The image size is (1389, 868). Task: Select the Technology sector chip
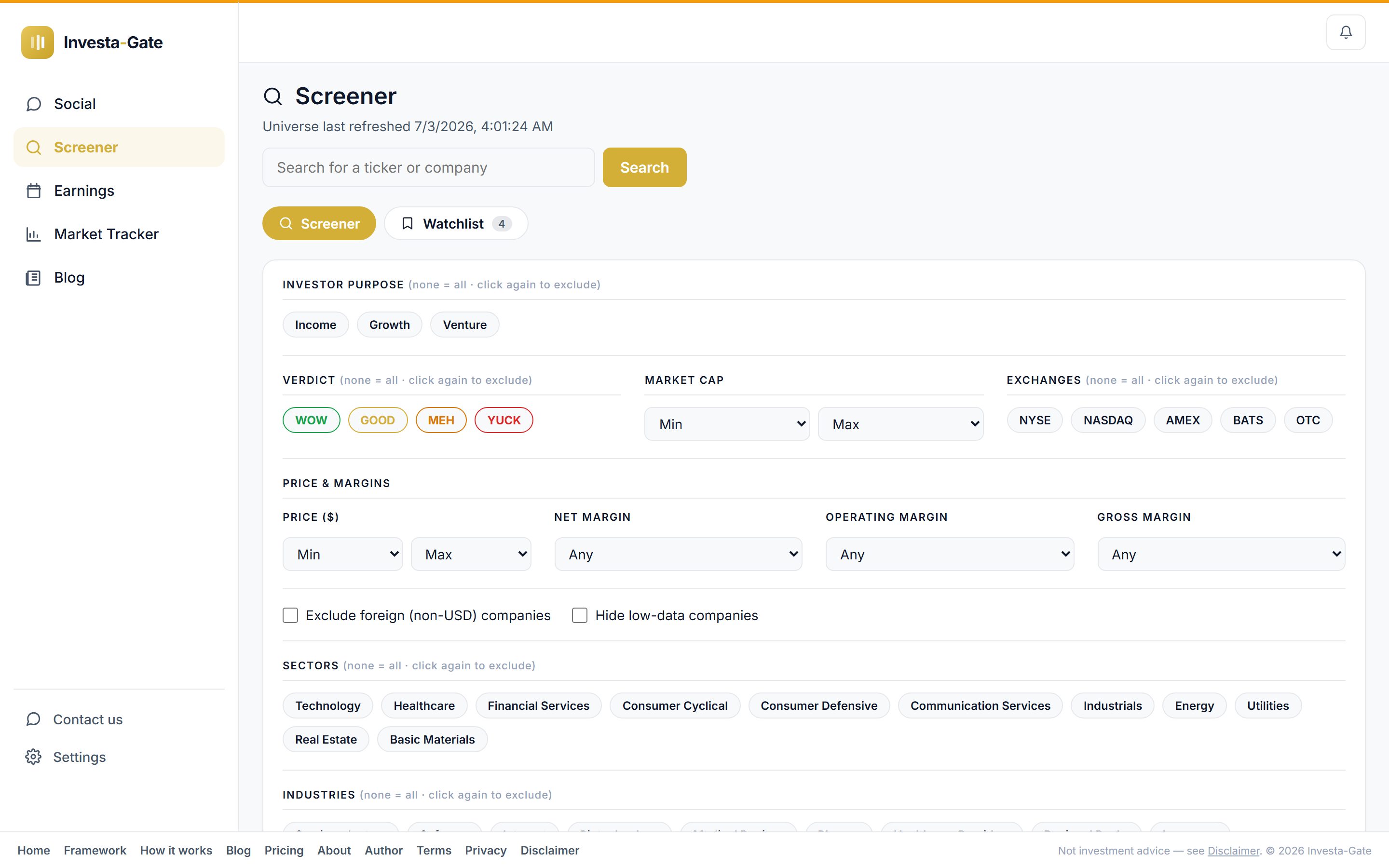pos(328,705)
